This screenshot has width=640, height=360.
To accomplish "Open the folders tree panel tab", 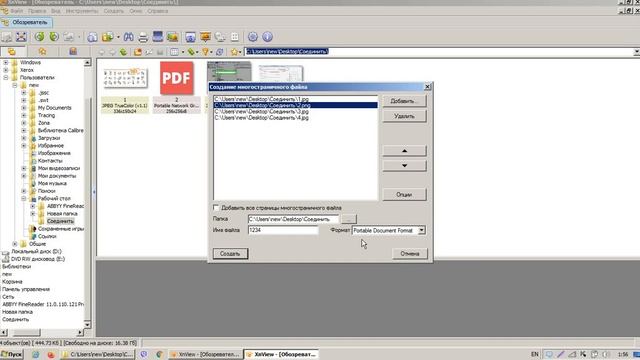I will pos(12,51).
